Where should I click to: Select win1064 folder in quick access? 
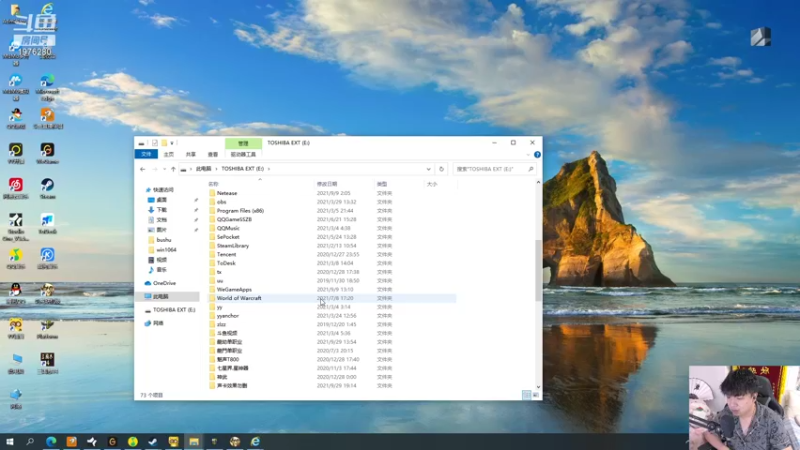tap(166, 250)
